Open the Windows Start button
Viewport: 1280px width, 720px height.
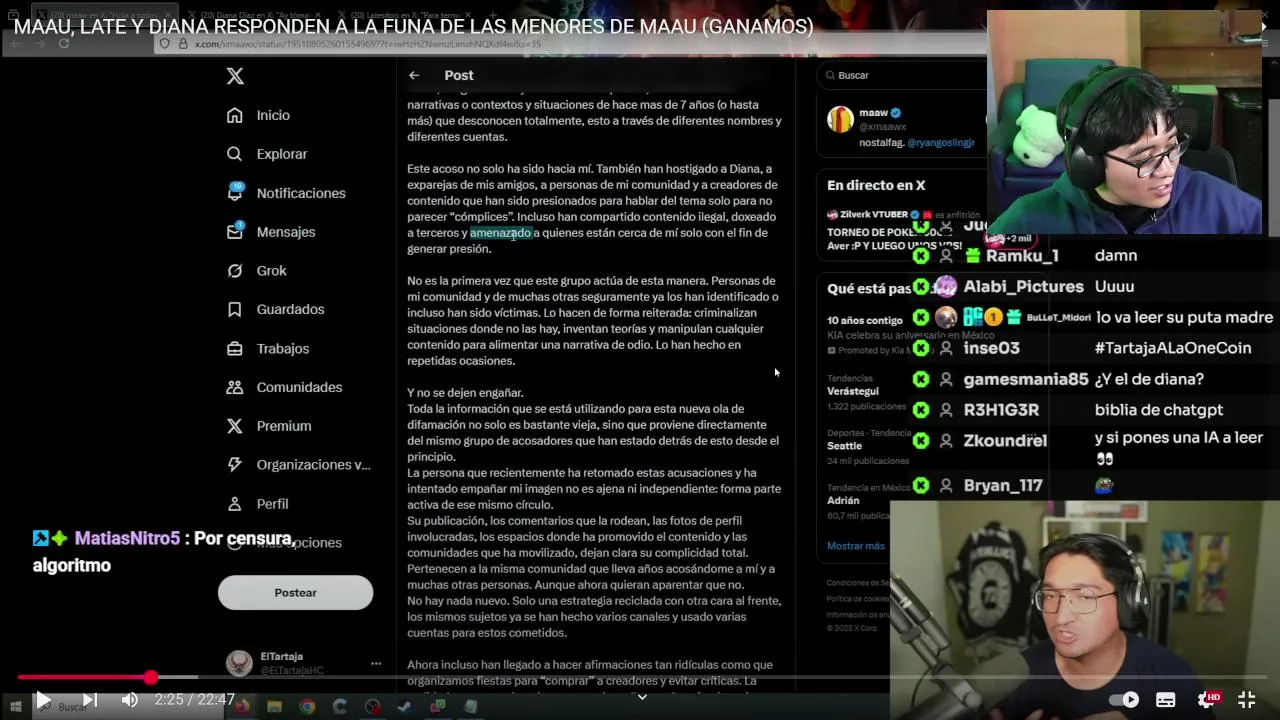click(15, 707)
